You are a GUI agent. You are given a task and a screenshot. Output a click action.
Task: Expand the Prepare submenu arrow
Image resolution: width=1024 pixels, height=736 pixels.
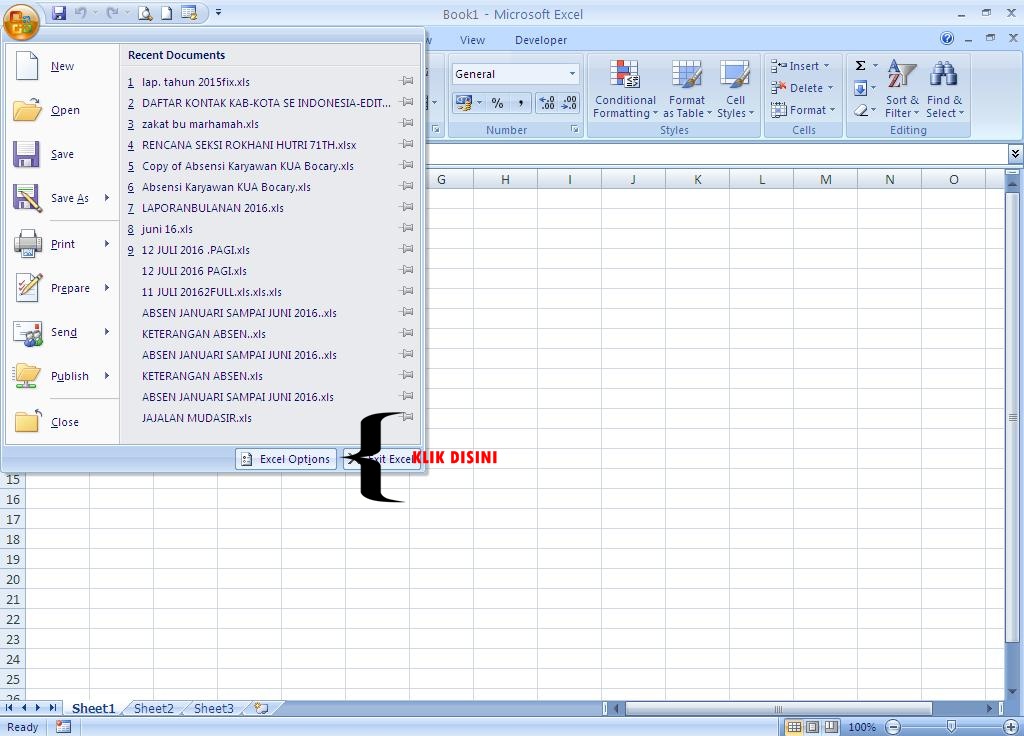click(107, 287)
